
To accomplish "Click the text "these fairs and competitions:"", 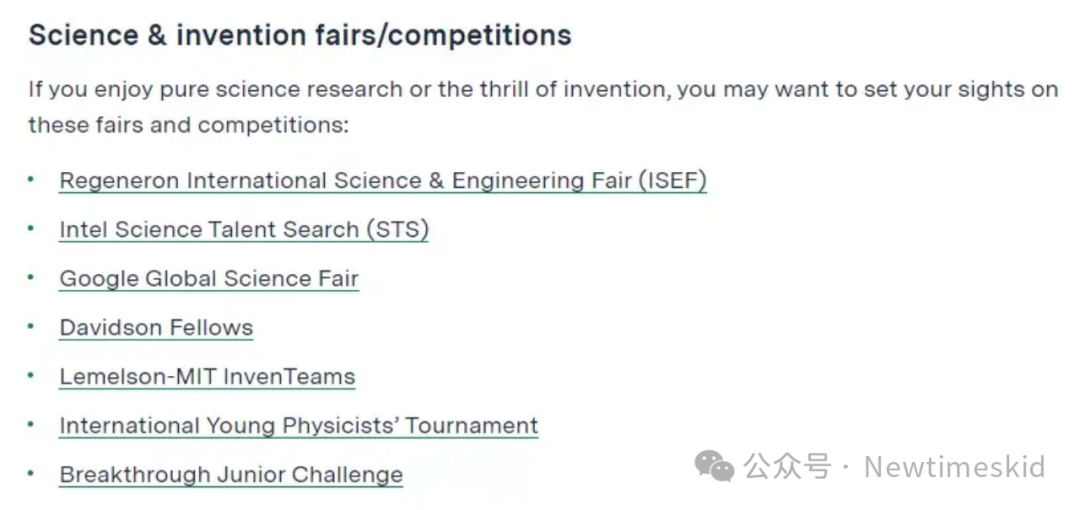I will coord(189,125).
